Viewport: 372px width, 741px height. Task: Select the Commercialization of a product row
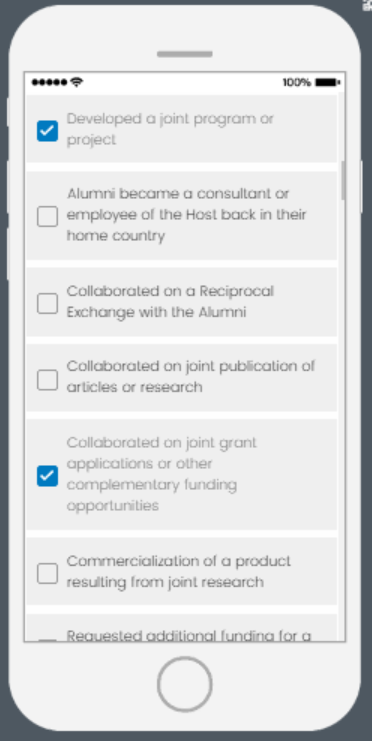182,571
